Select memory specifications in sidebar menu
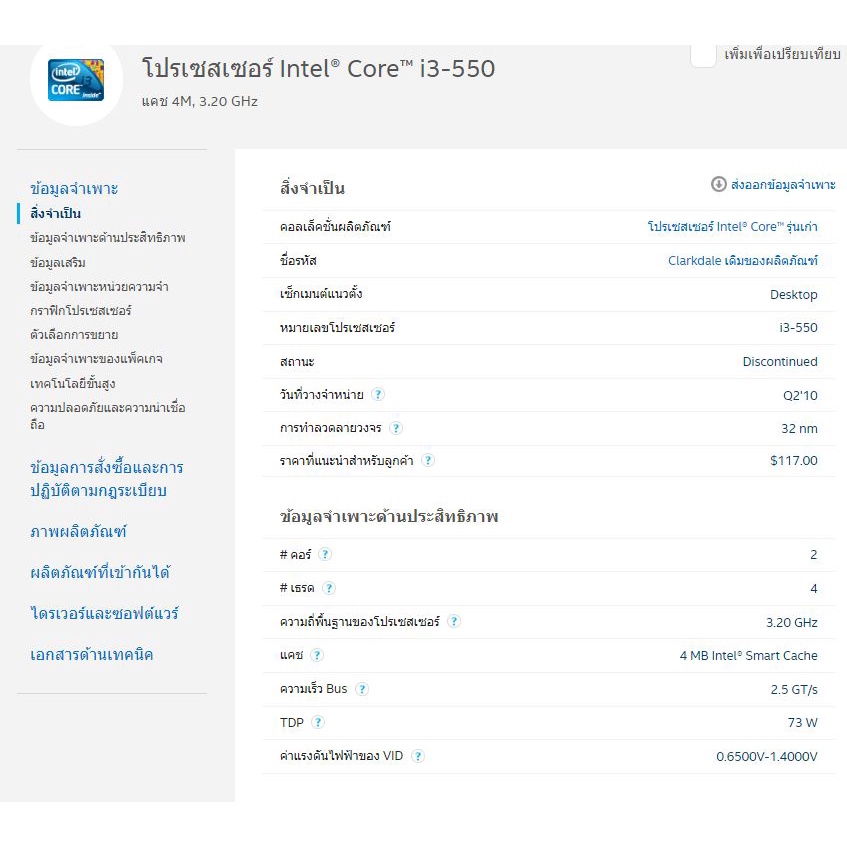This screenshot has height=847, width=847. (x=99, y=287)
